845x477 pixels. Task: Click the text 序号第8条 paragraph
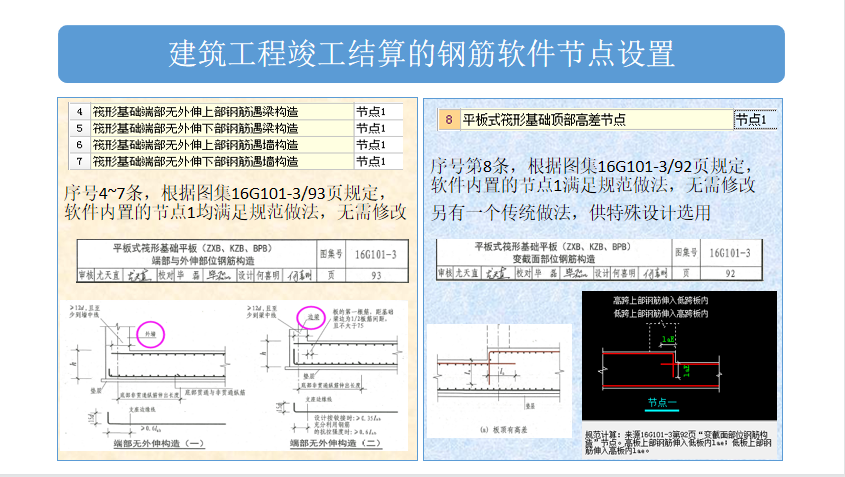(593, 176)
